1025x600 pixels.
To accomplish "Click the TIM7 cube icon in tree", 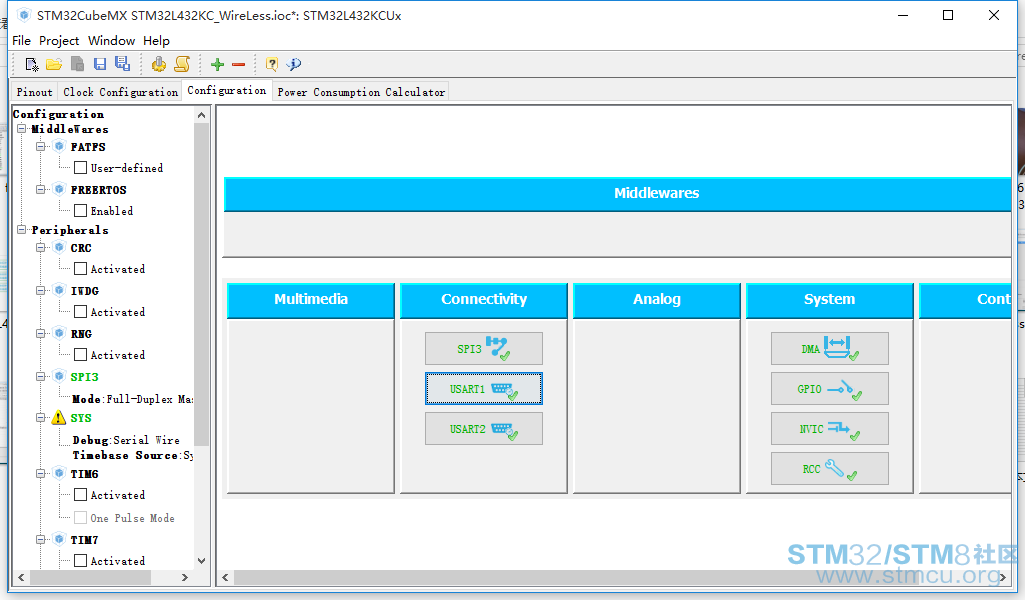I will [59, 539].
